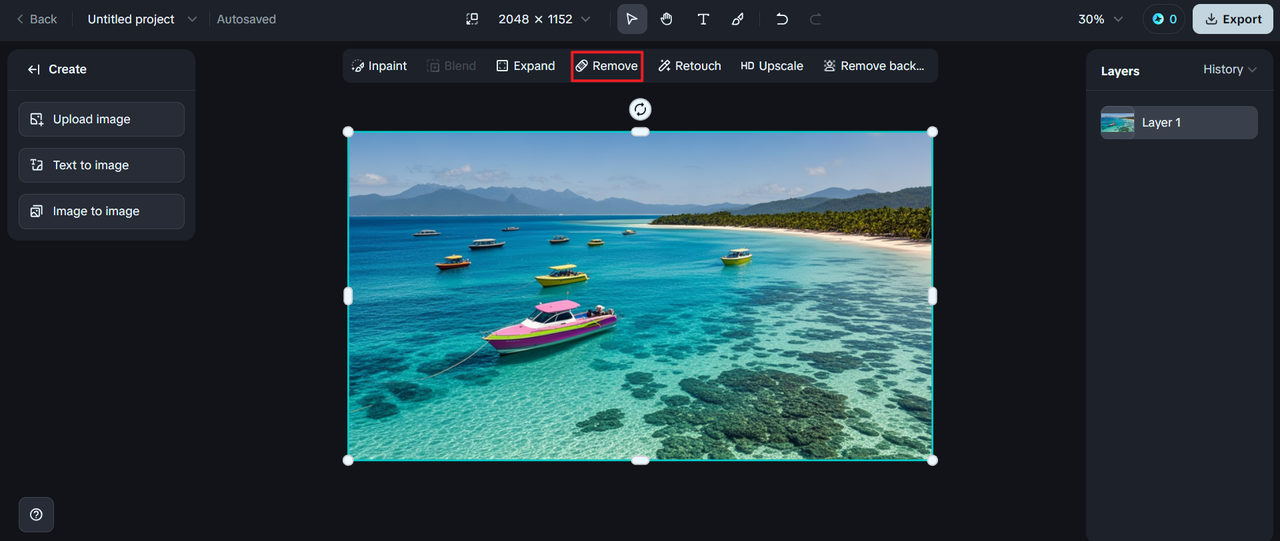Open Image to image

(x=101, y=211)
